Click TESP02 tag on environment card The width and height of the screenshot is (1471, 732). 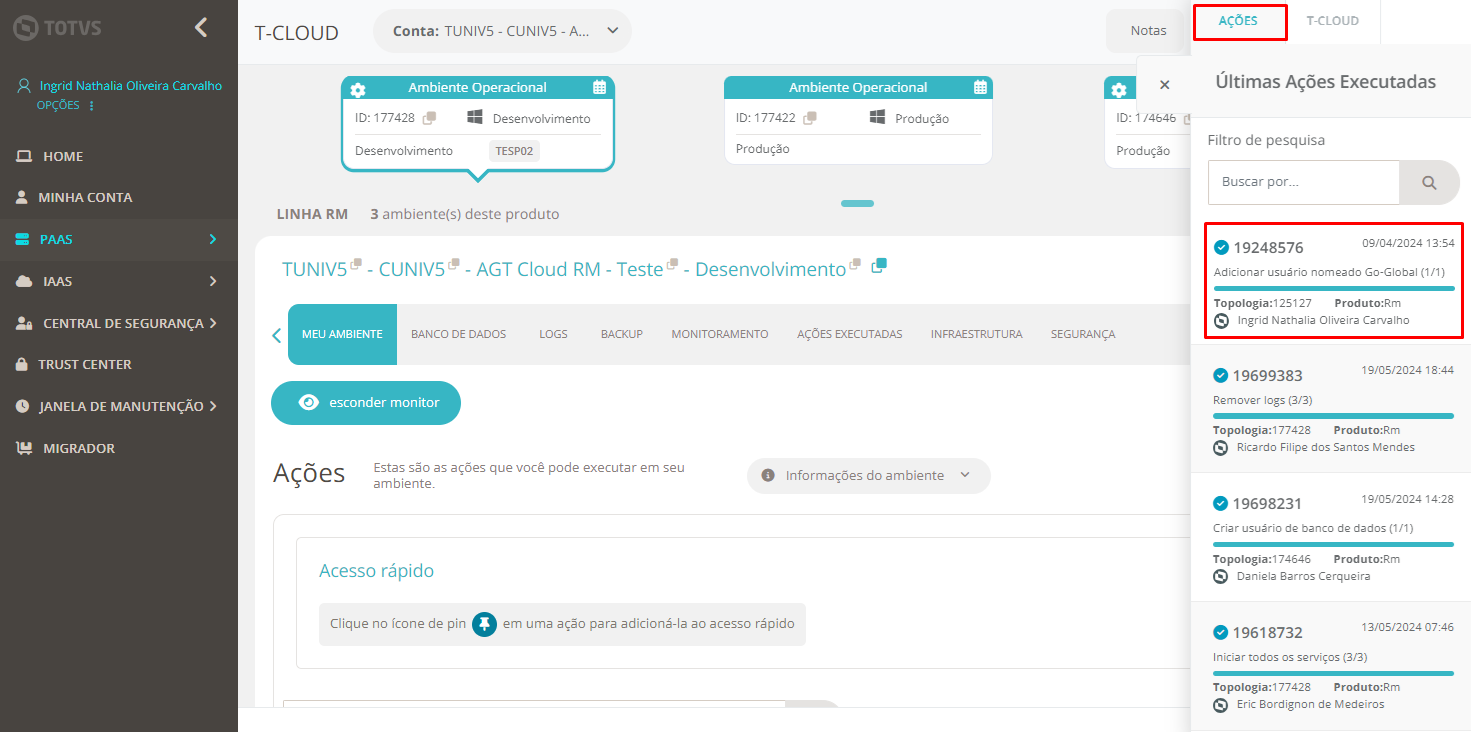pyautogui.click(x=515, y=151)
